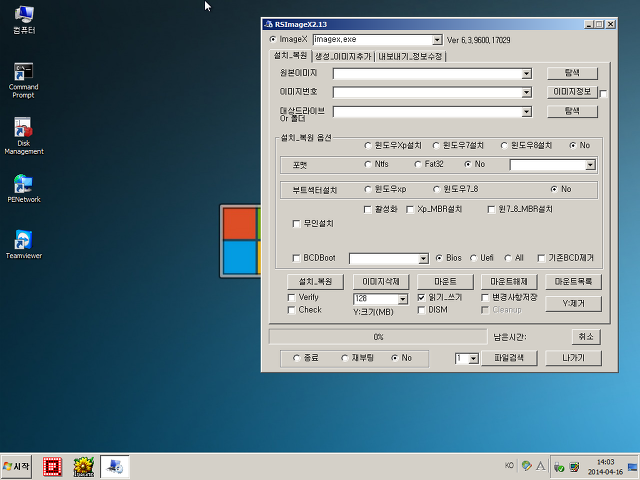Click the 마운트 button
Image resolution: width=640 pixels, height=480 pixels.
pyautogui.click(x=445, y=282)
